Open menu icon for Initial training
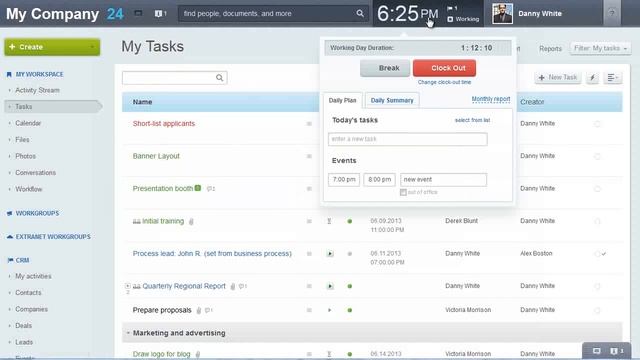The width and height of the screenshot is (640, 360). (x=309, y=221)
